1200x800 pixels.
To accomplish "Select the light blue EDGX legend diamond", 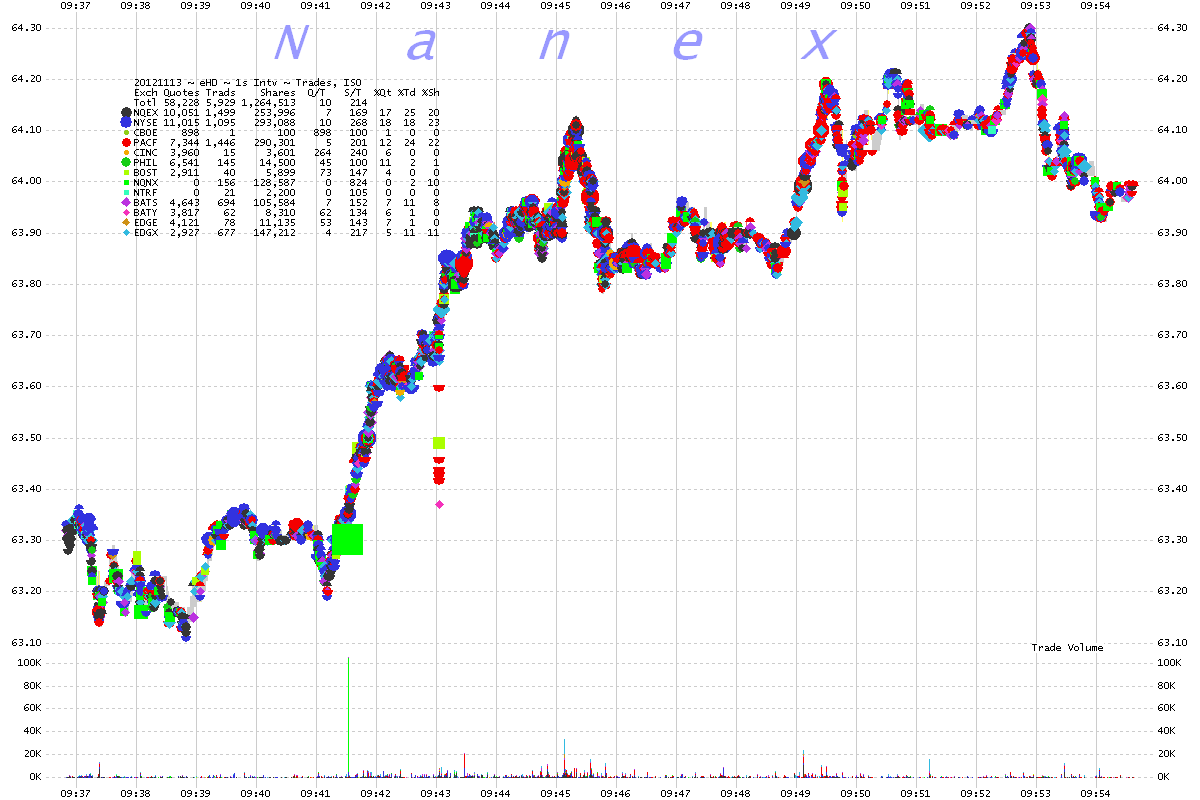I will [125, 232].
